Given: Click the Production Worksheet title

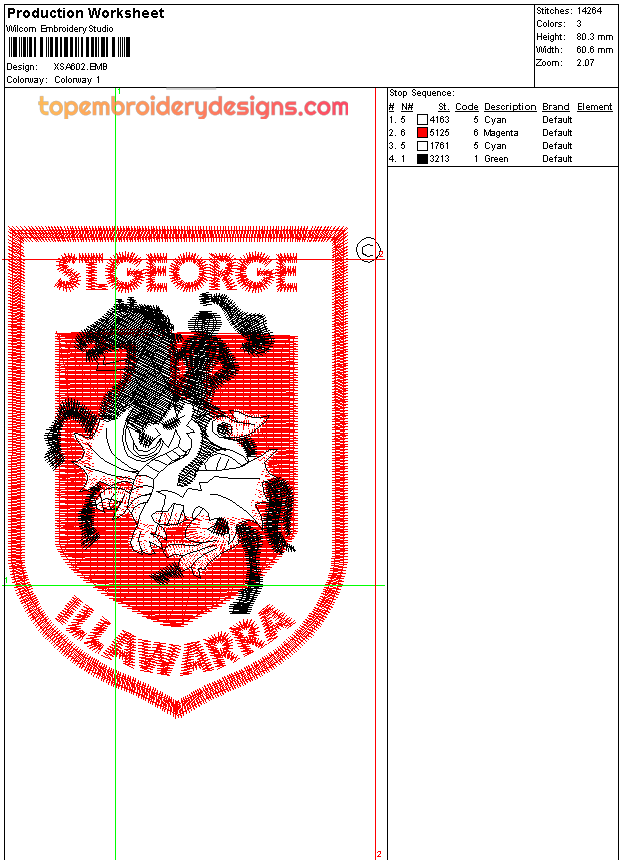Looking at the screenshot, I should pos(86,13).
